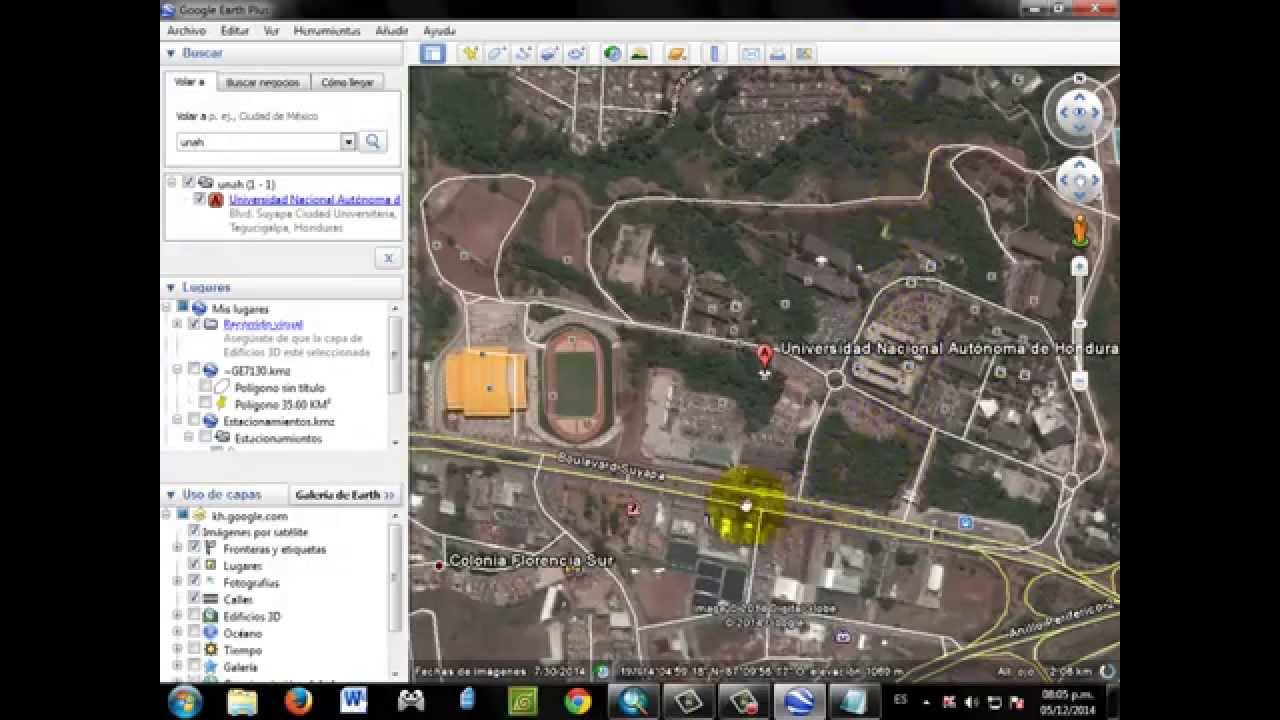This screenshot has width=1280, height=720.
Task: Click the magnifier search button
Action: [x=373, y=142]
